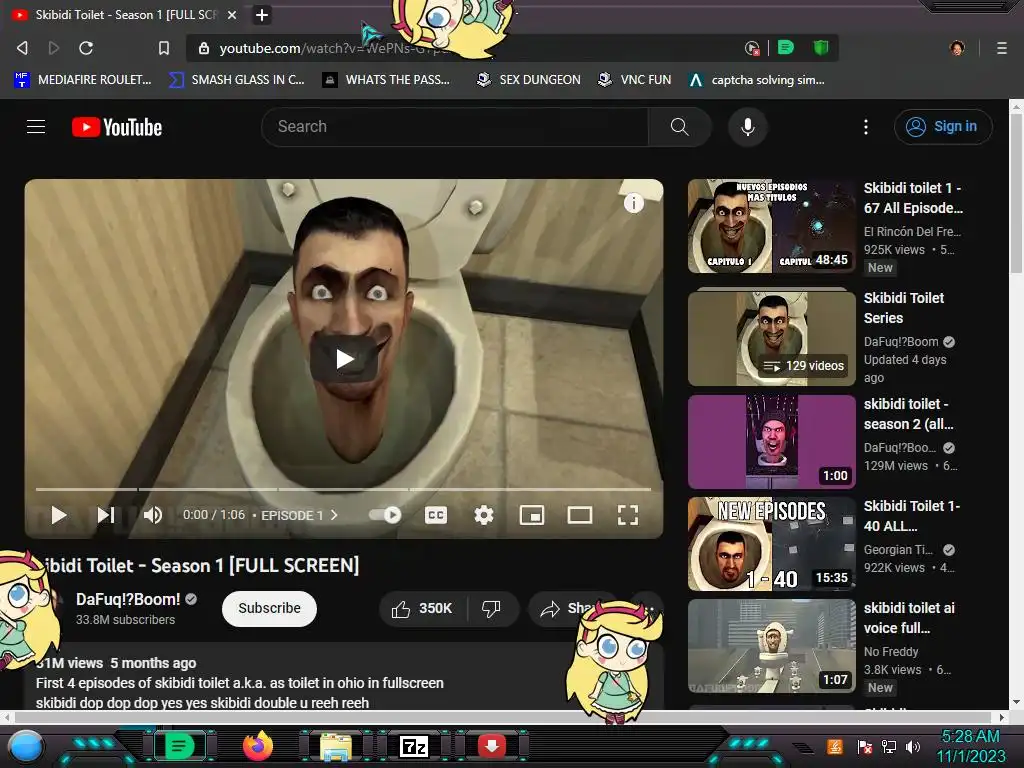Go back in browser
Image resolution: width=1024 pixels, height=768 pixels.
(22, 48)
